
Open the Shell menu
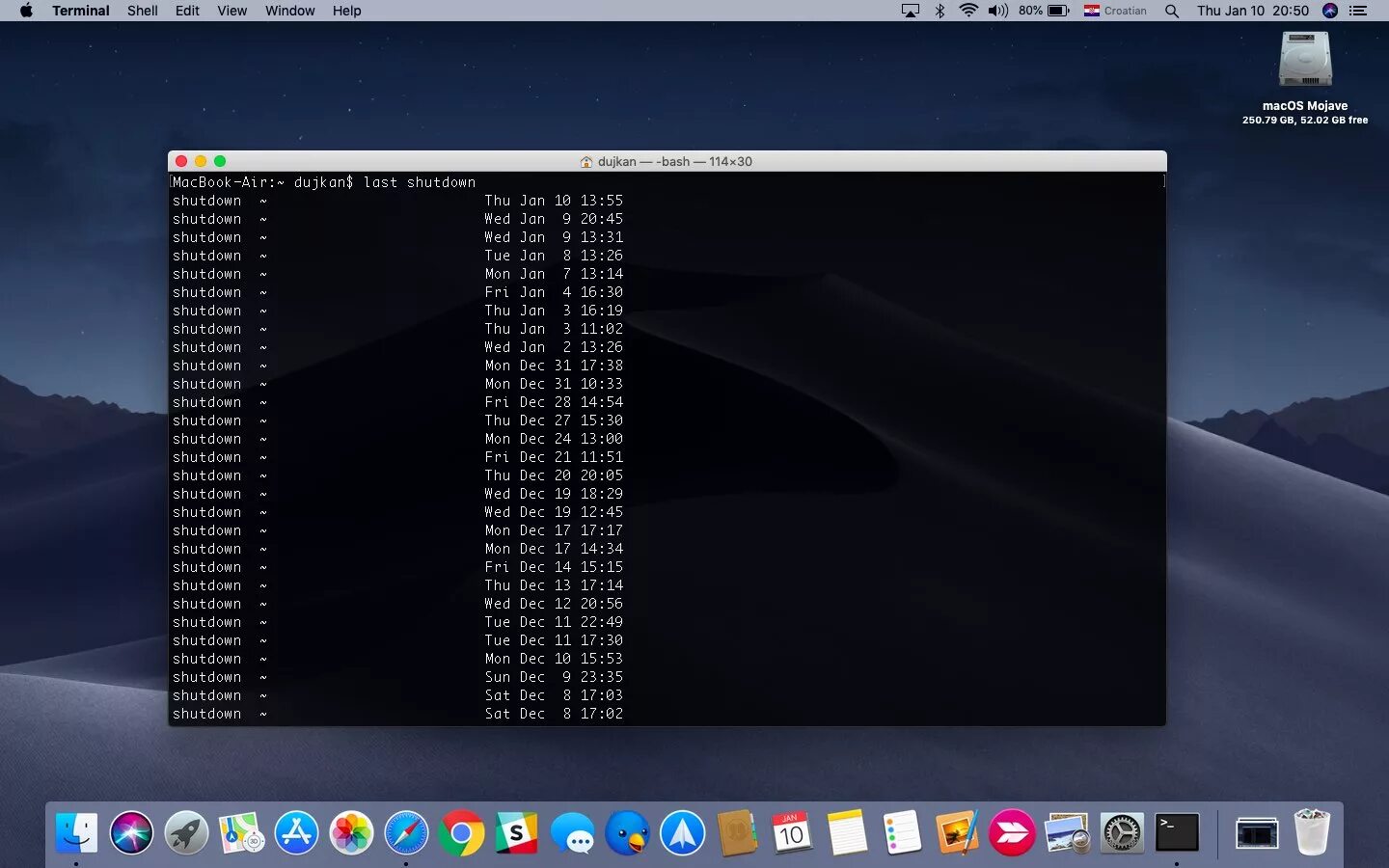[x=143, y=11]
